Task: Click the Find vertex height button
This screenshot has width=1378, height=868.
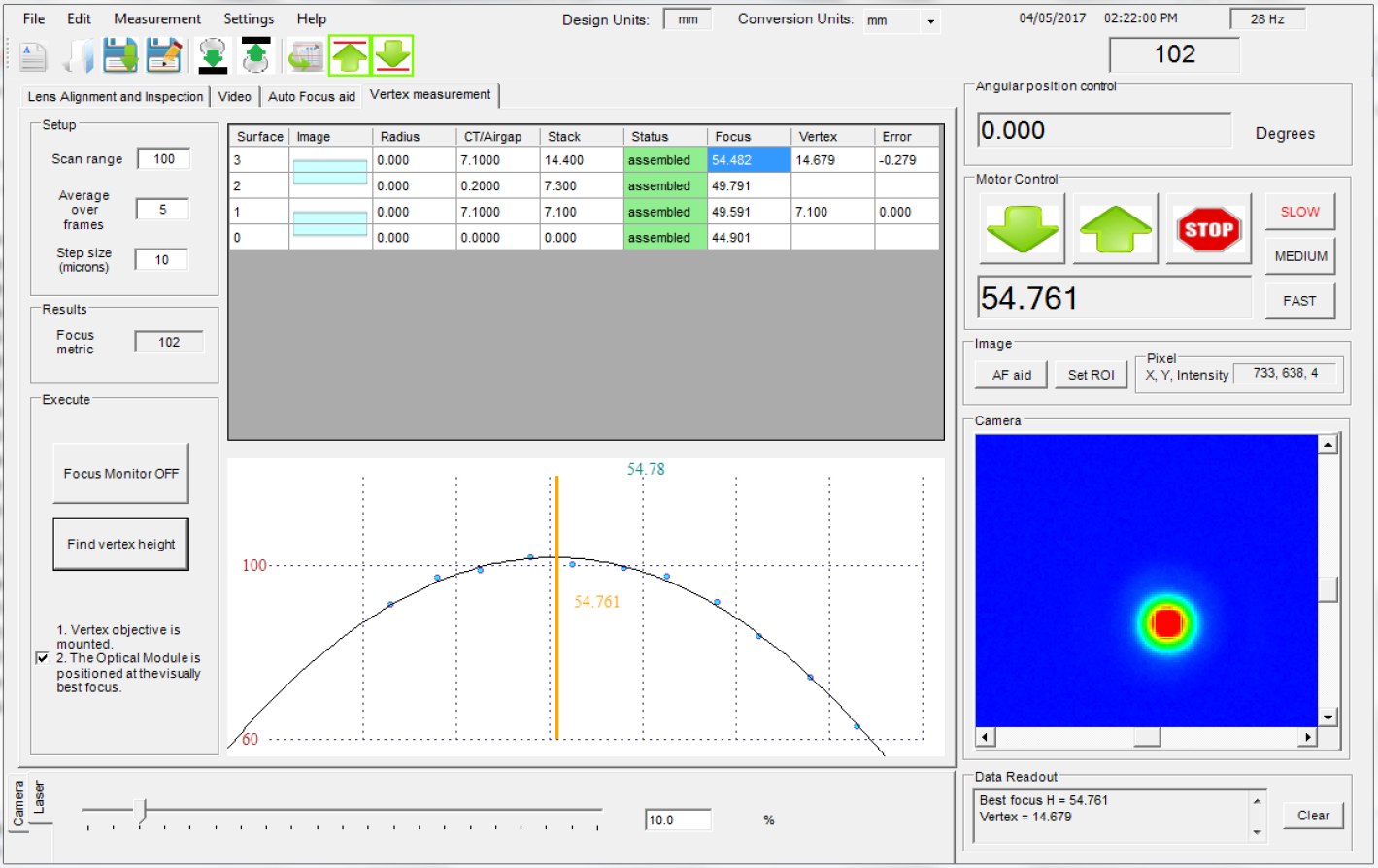Action: (x=120, y=544)
